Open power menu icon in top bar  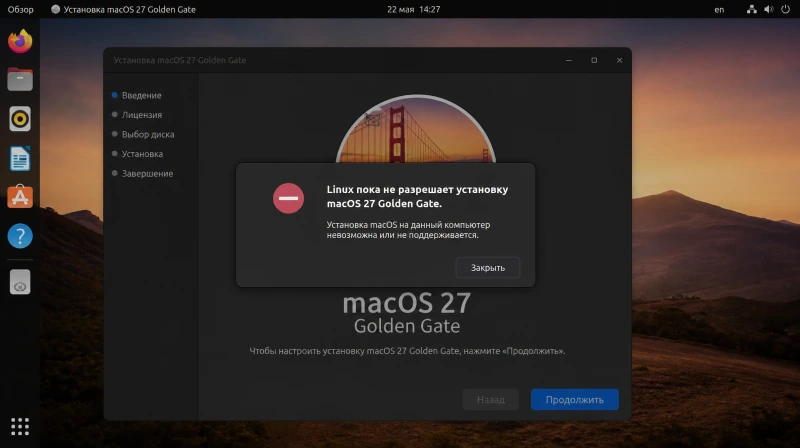click(x=785, y=9)
